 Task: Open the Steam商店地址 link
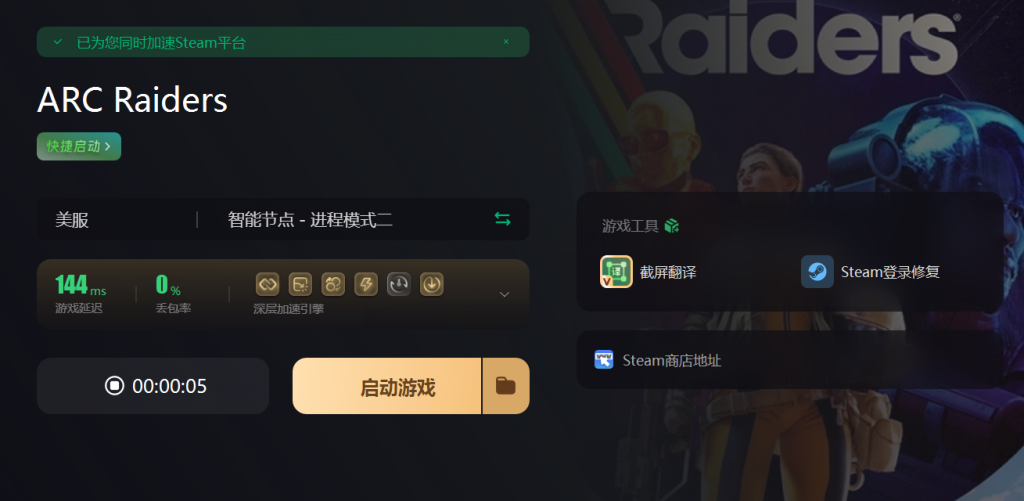671,361
